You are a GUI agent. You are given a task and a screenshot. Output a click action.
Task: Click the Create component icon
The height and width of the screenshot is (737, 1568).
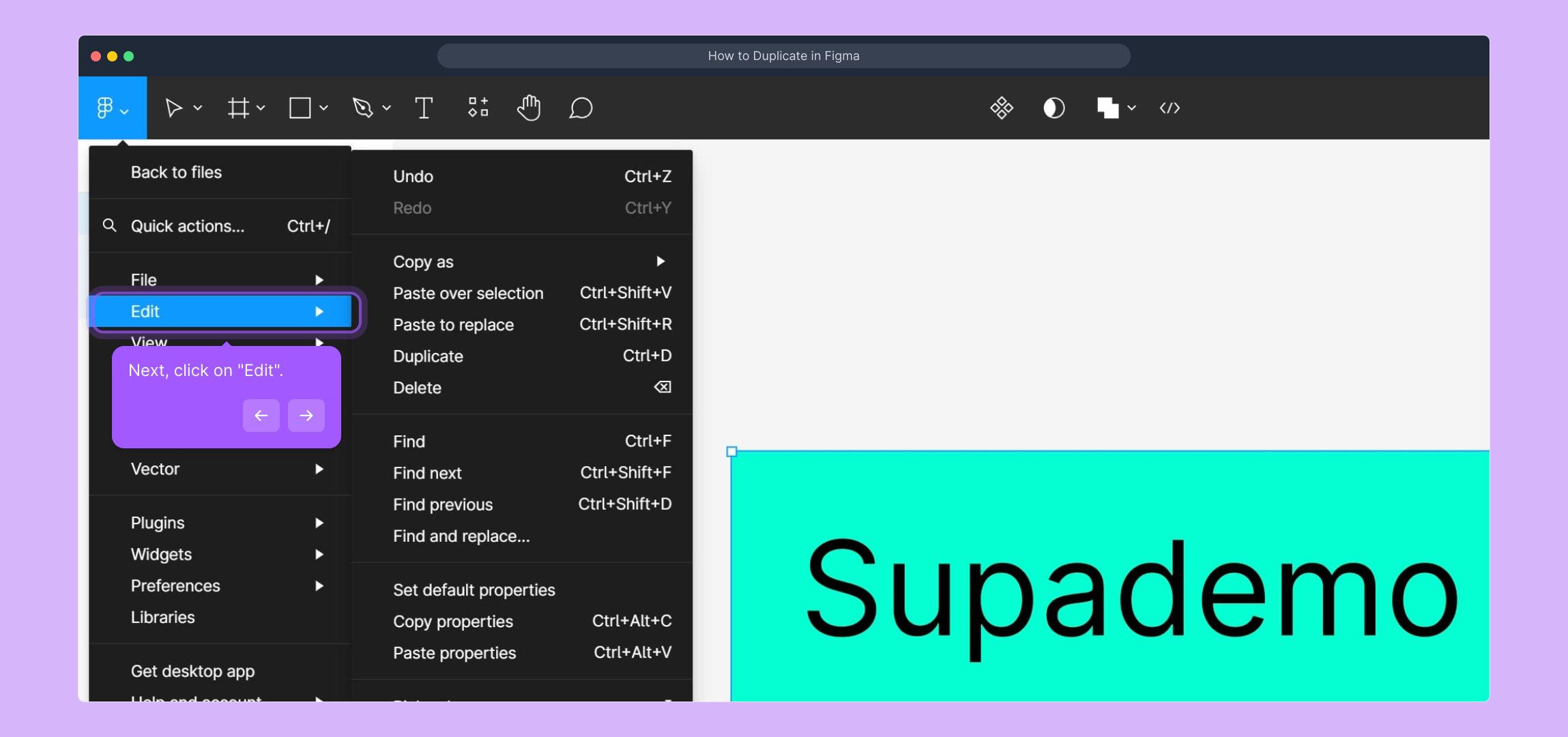coord(1001,108)
